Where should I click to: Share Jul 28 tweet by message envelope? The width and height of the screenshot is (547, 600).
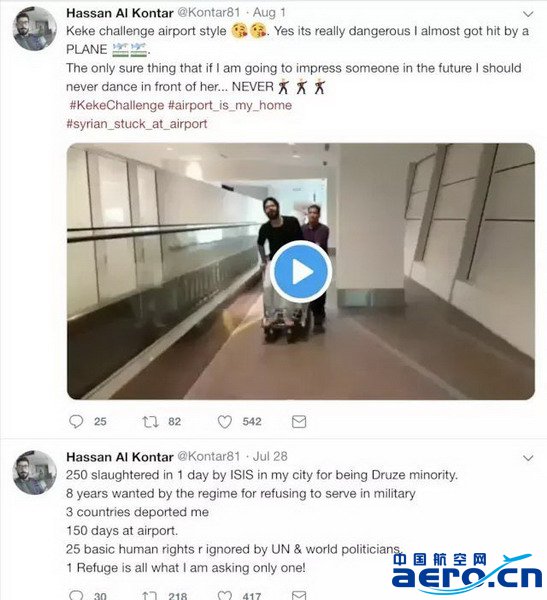point(299,595)
